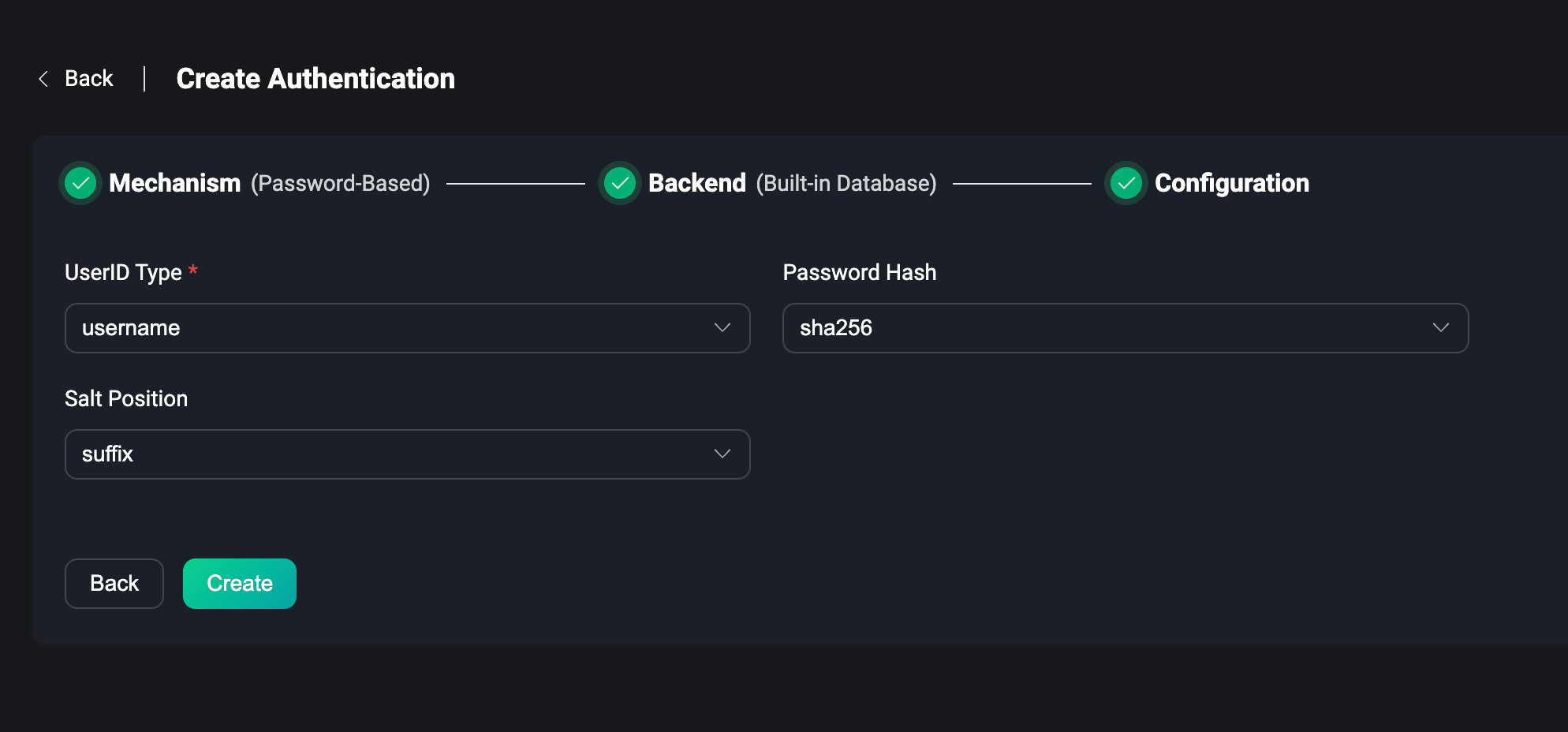The image size is (1568, 732).
Task: Click the Built-in Database backend subtitle
Action: (846, 184)
